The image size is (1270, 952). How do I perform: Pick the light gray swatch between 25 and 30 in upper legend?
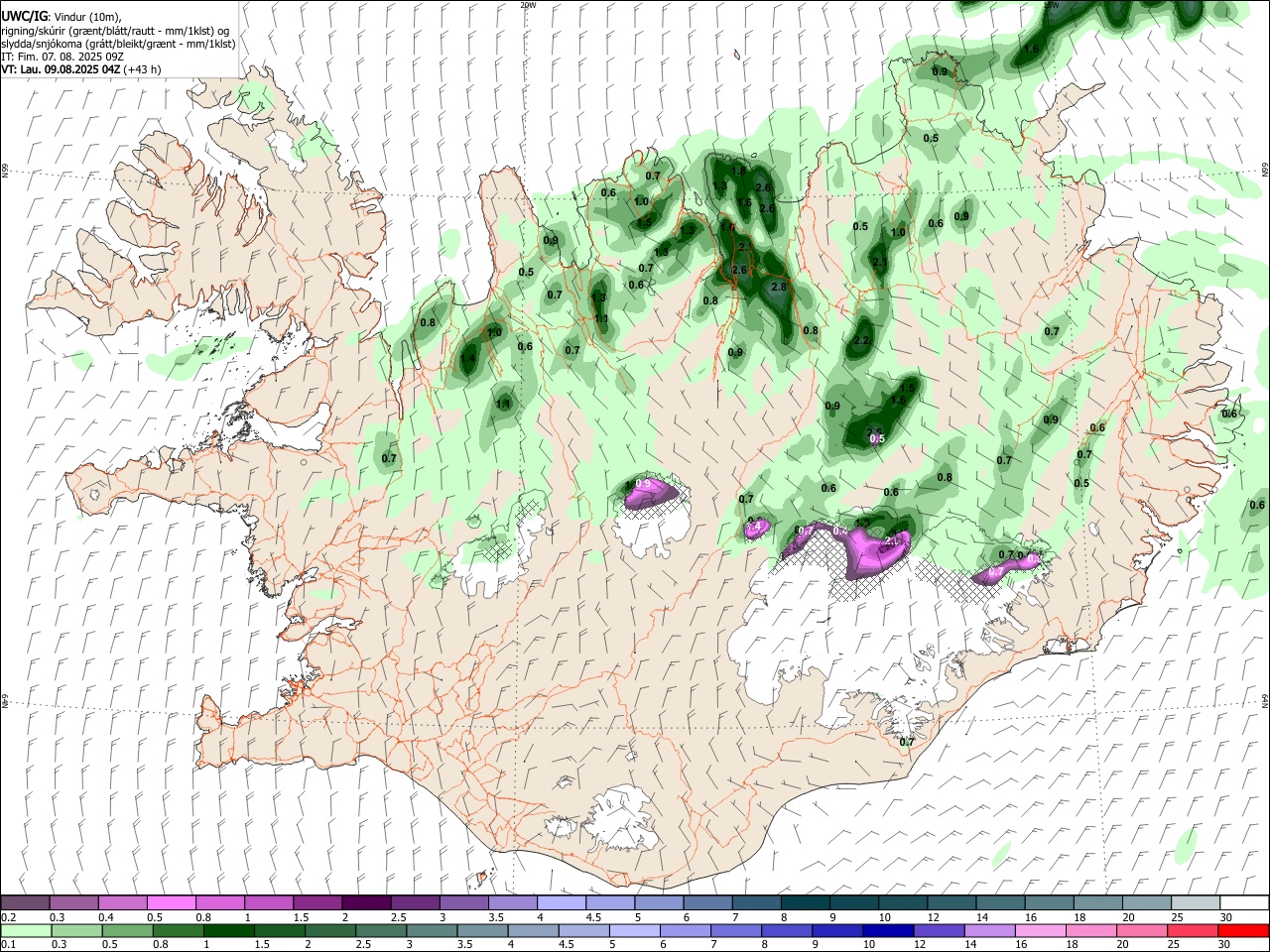[x=1197, y=902]
